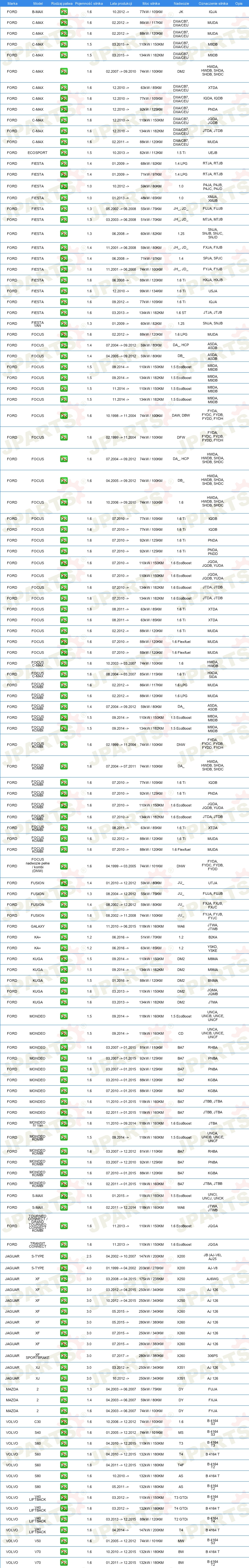Click the 85kW / 115KM power value
The width and height of the screenshot is (249, 1568).
click(x=151, y=675)
